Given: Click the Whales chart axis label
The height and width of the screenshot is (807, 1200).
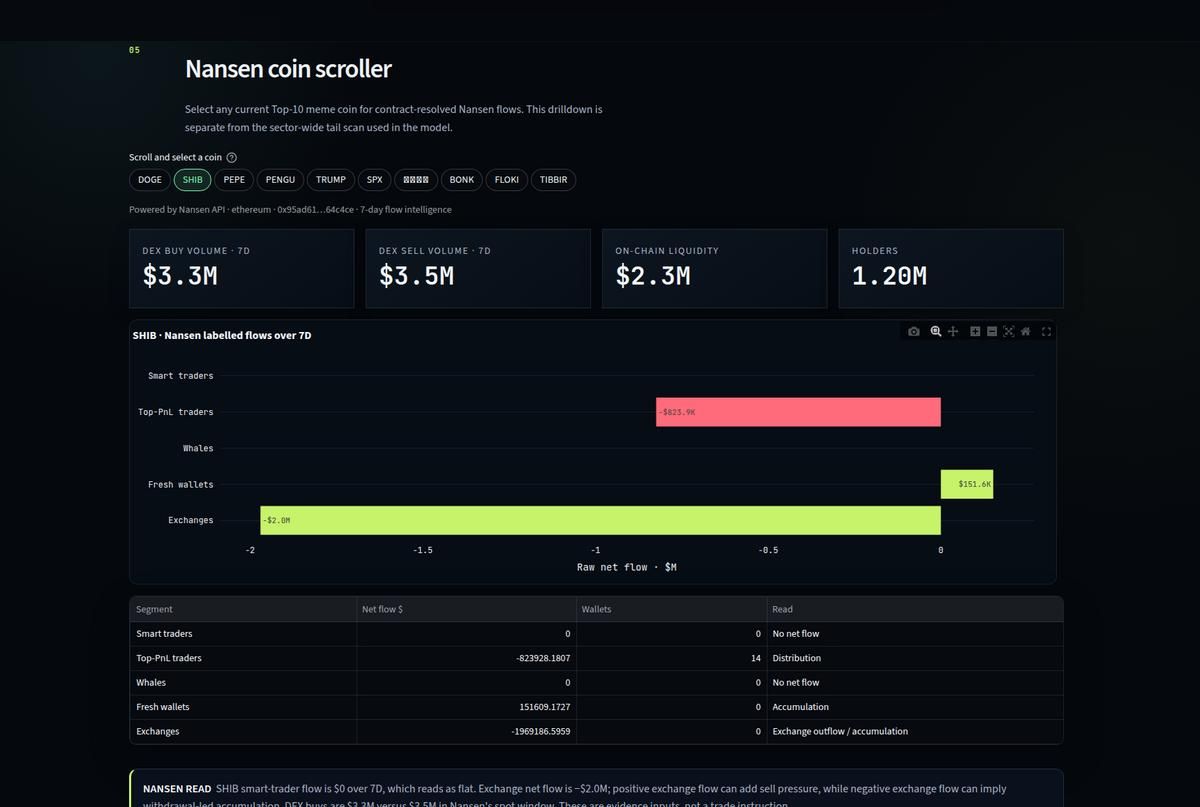Looking at the screenshot, I should pyautogui.click(x=198, y=448).
